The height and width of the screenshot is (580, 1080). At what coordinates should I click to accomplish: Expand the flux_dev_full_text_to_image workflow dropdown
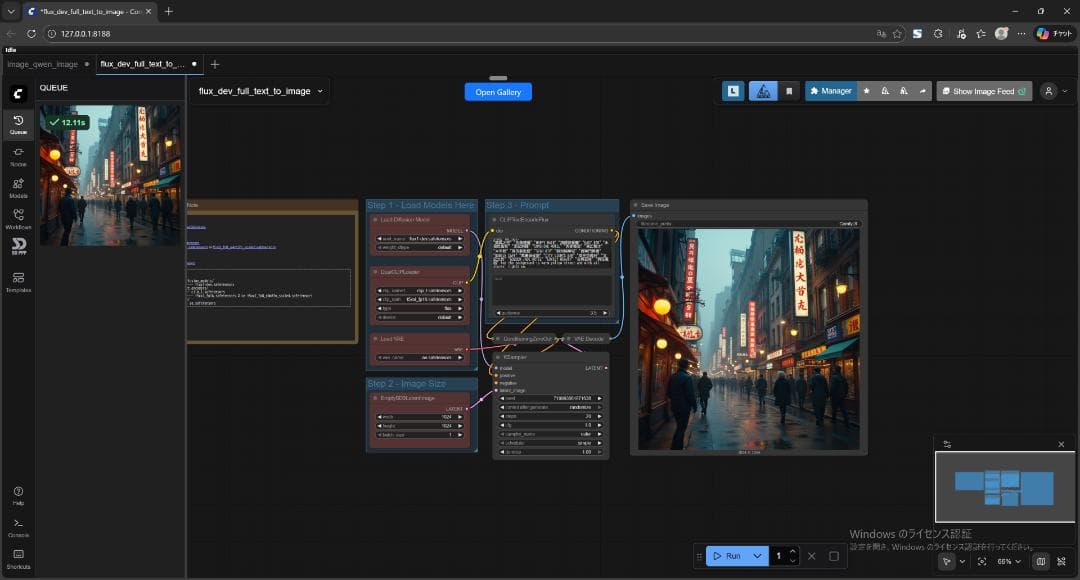320,91
